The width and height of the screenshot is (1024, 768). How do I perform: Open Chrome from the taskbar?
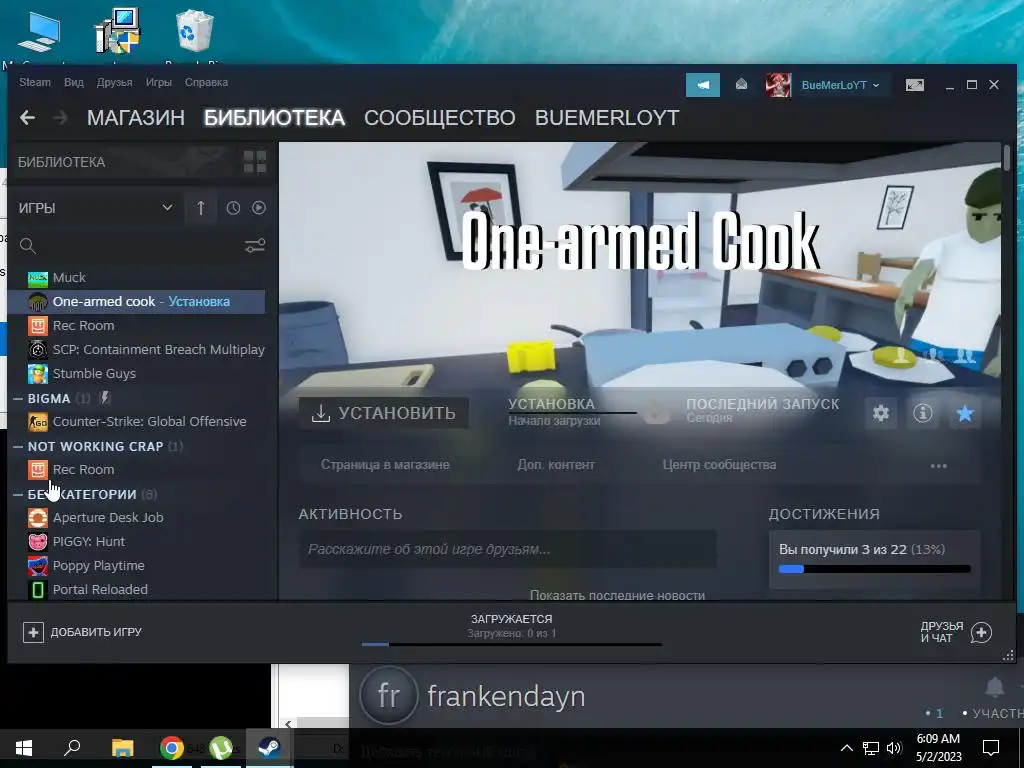point(172,748)
